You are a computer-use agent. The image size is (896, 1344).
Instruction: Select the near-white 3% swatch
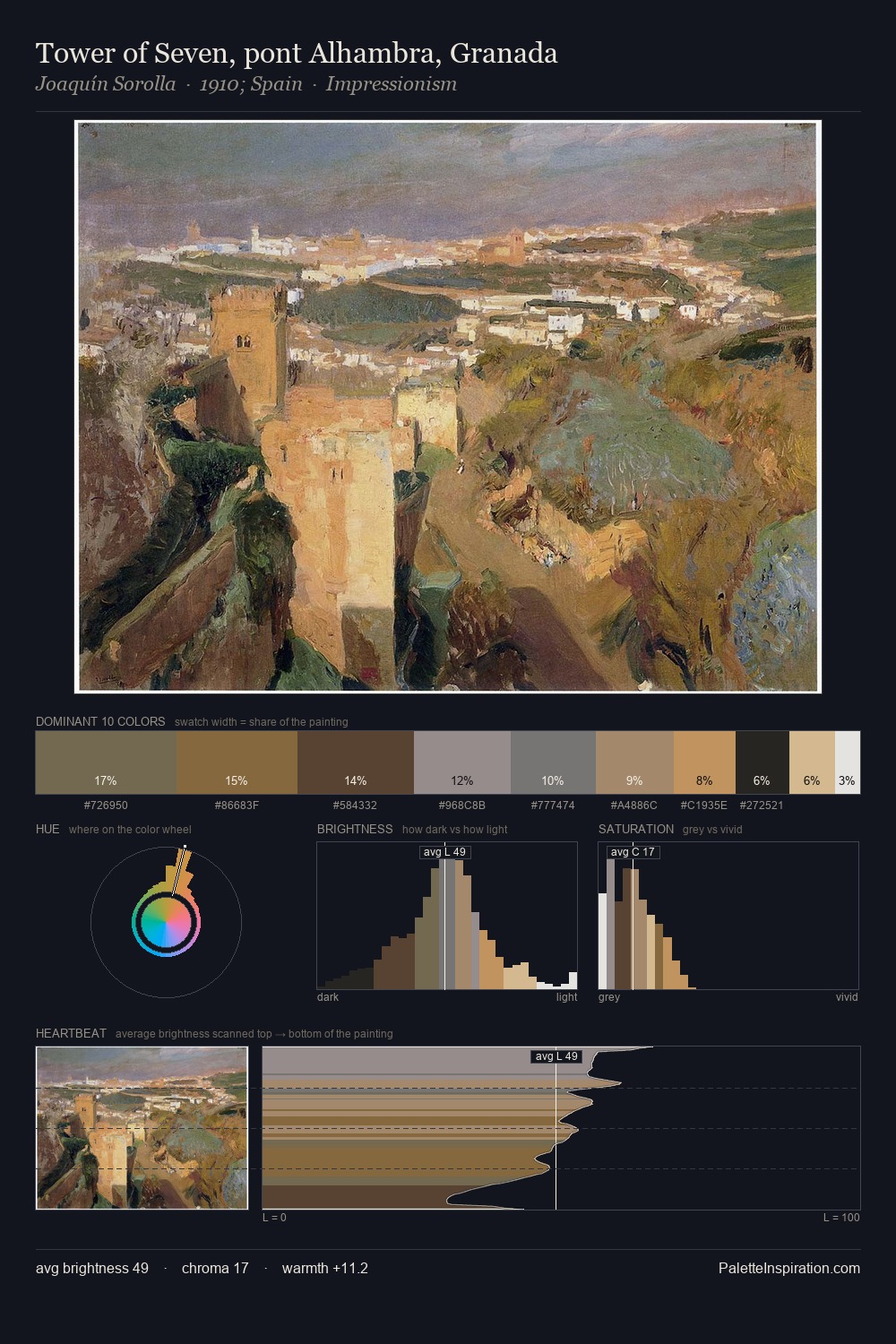[848, 762]
